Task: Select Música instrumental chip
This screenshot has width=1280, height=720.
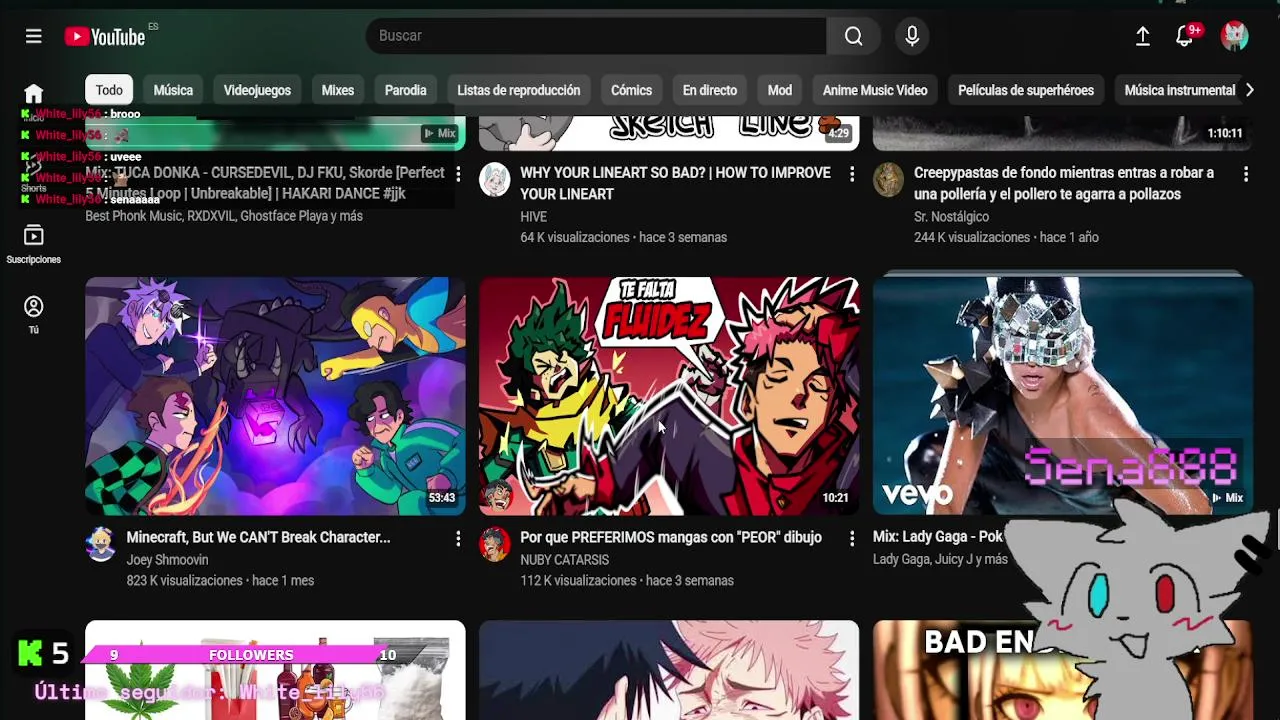Action: [1179, 90]
